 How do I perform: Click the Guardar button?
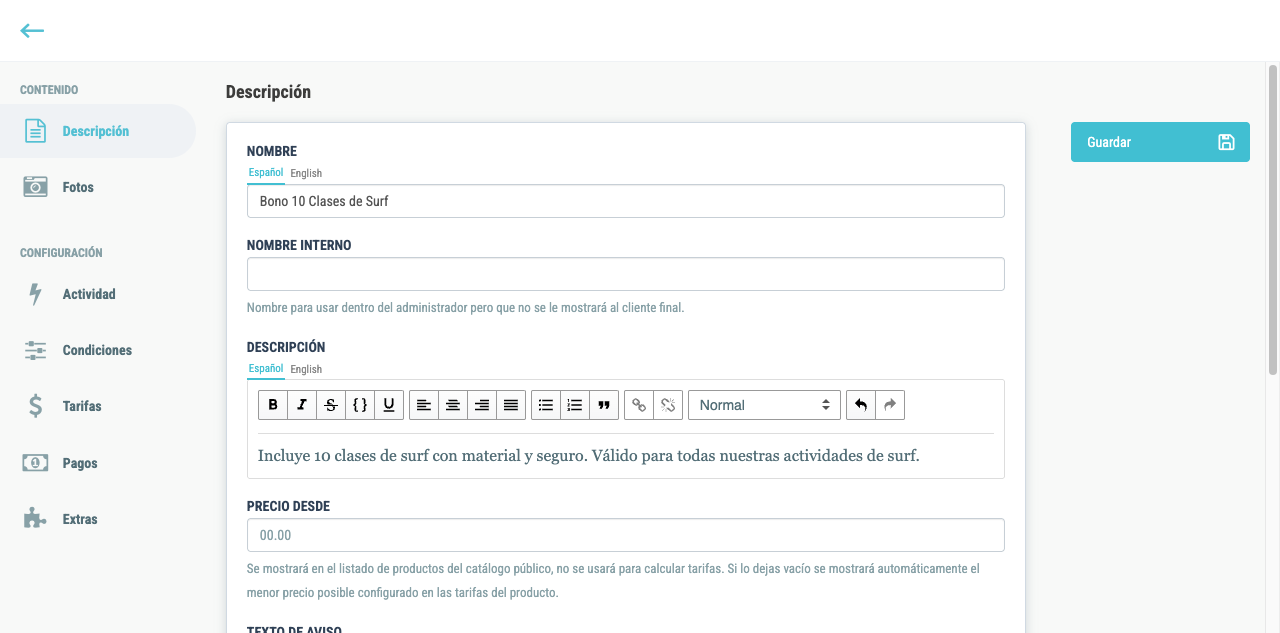pyautogui.click(x=1160, y=142)
